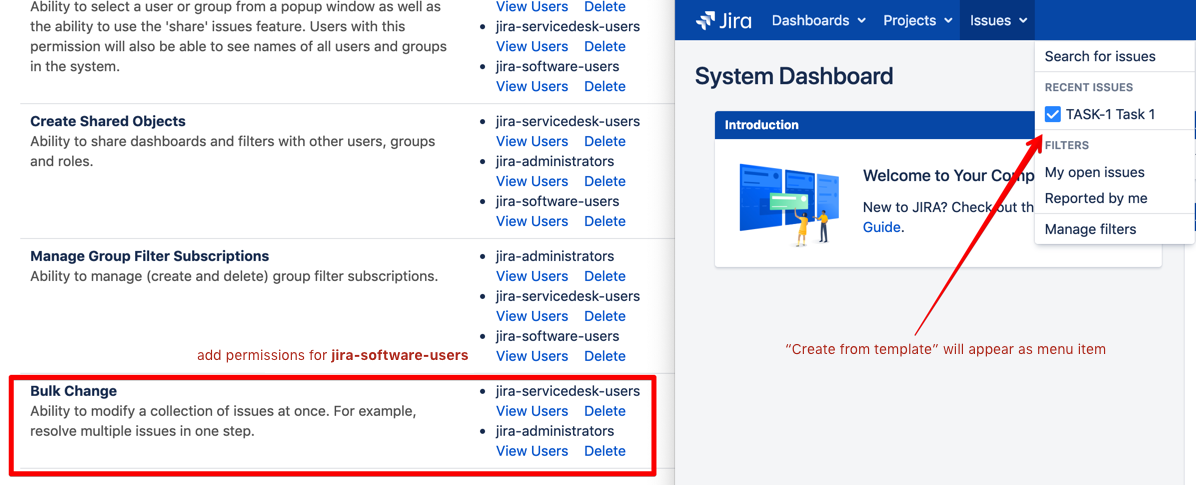Collapse the Issues dropdown menu
1196x485 pixels.
tap(998, 20)
